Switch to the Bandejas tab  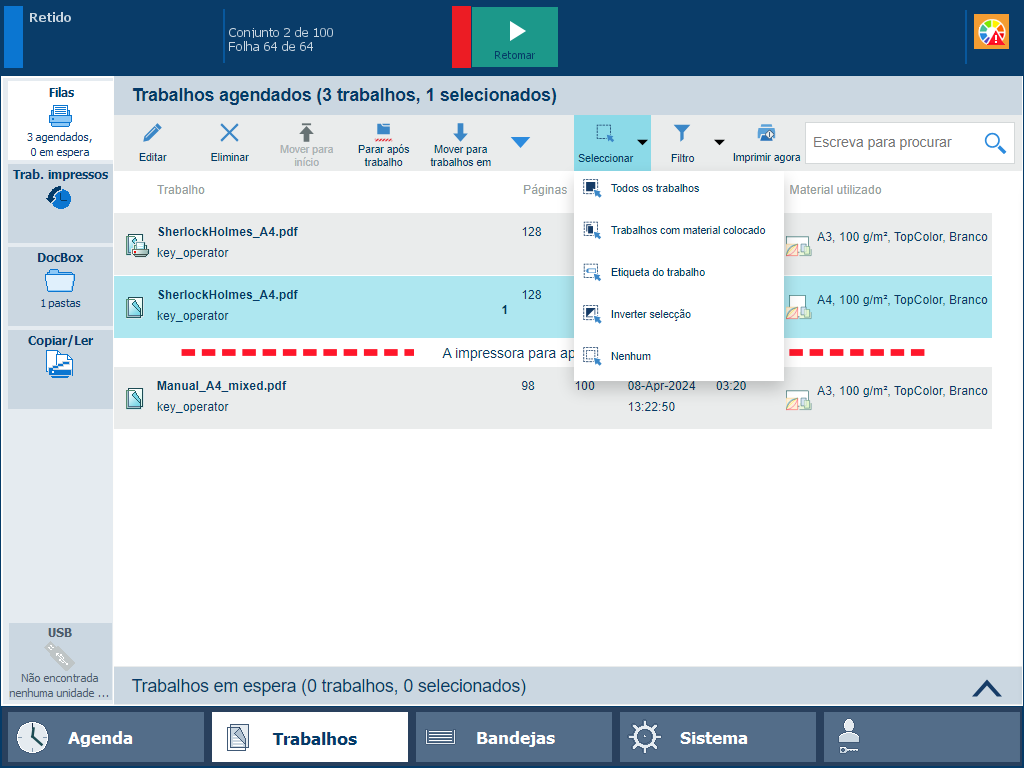(x=513, y=738)
